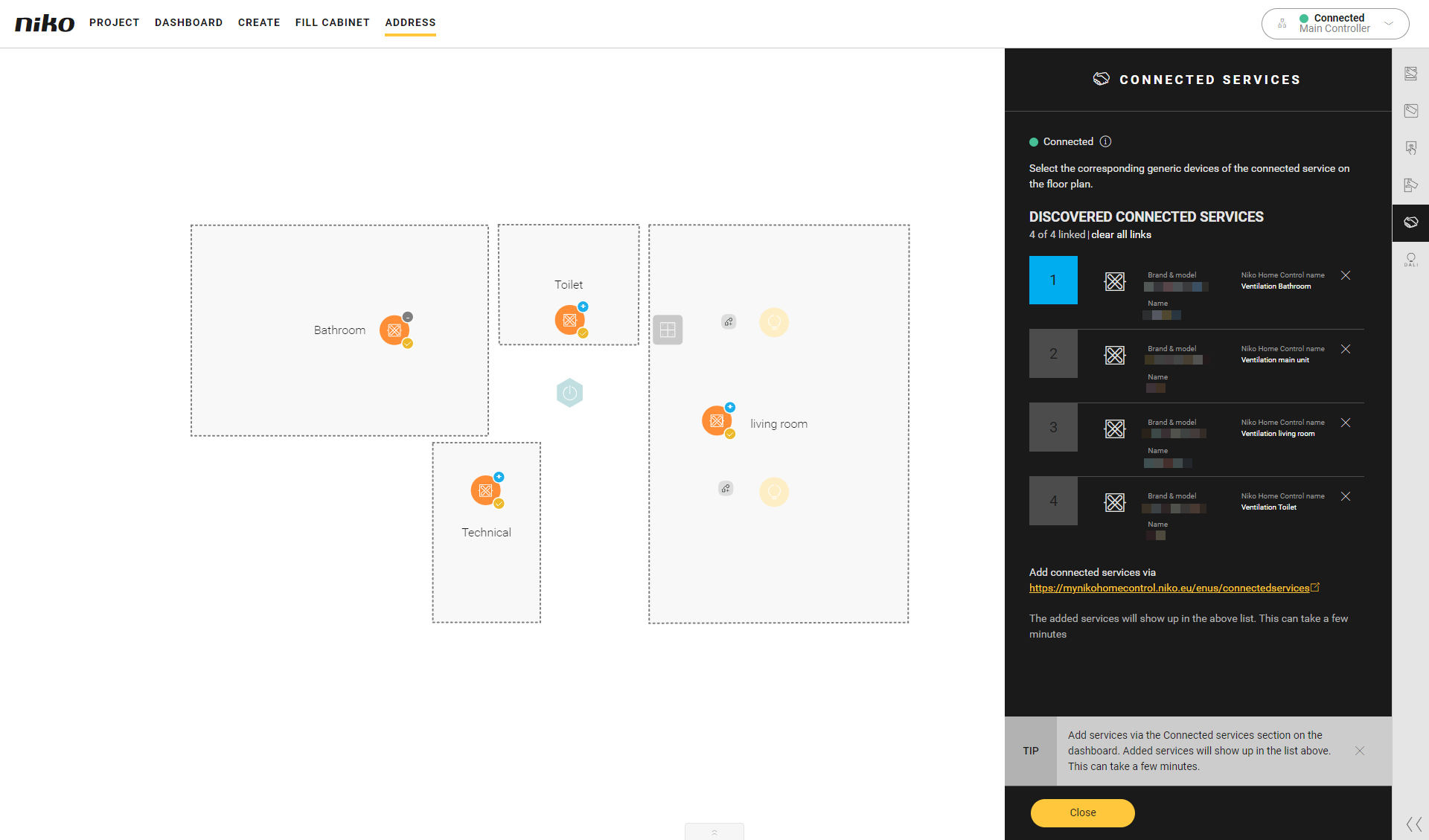This screenshot has height=840, width=1429.
Task: Click the teal hexagon power device icon
Action: [569, 393]
